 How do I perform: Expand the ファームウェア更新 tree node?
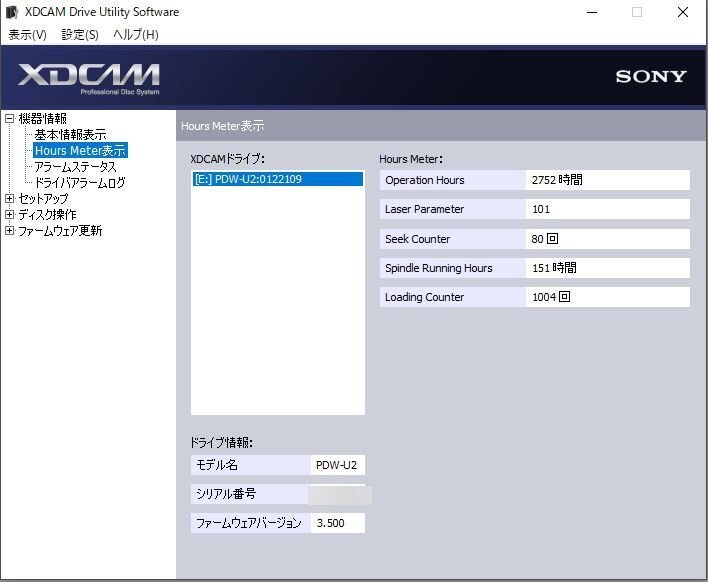tap(9, 231)
